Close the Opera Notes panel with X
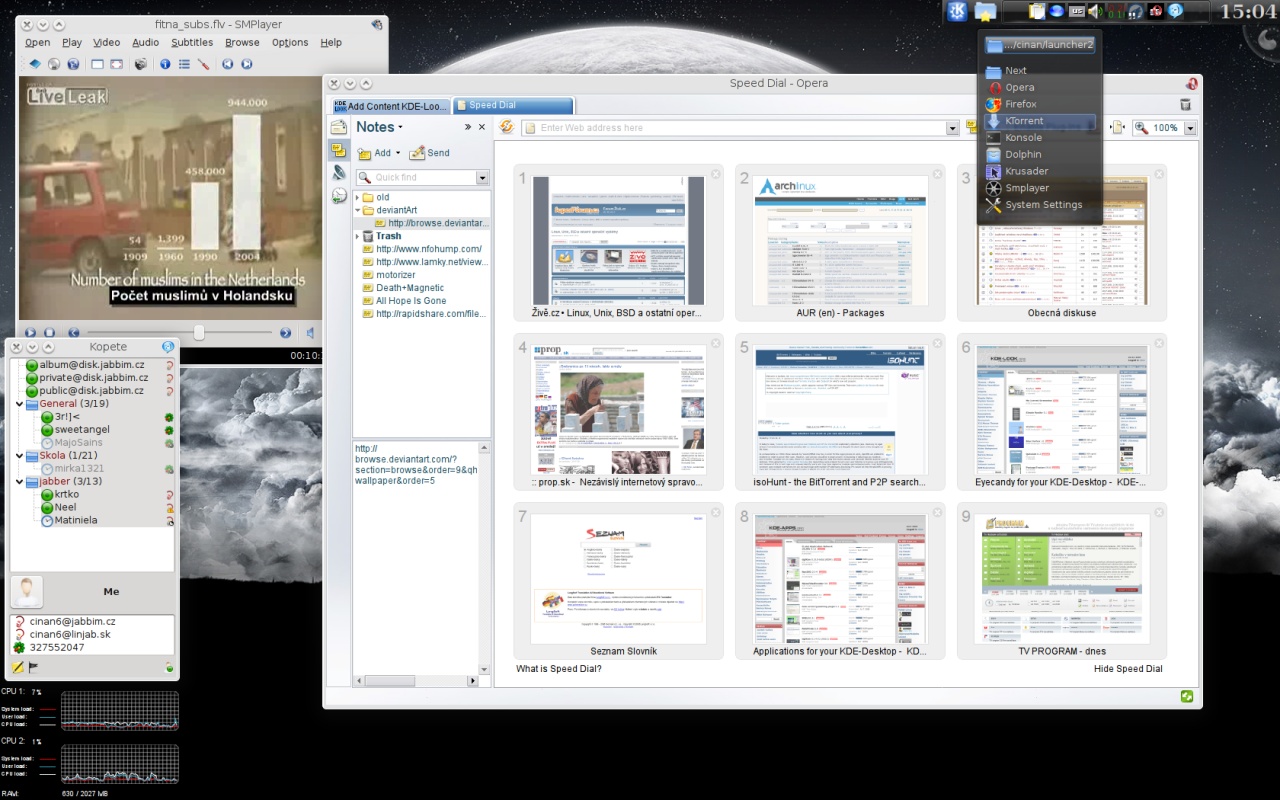The width and height of the screenshot is (1280, 800). point(482,127)
